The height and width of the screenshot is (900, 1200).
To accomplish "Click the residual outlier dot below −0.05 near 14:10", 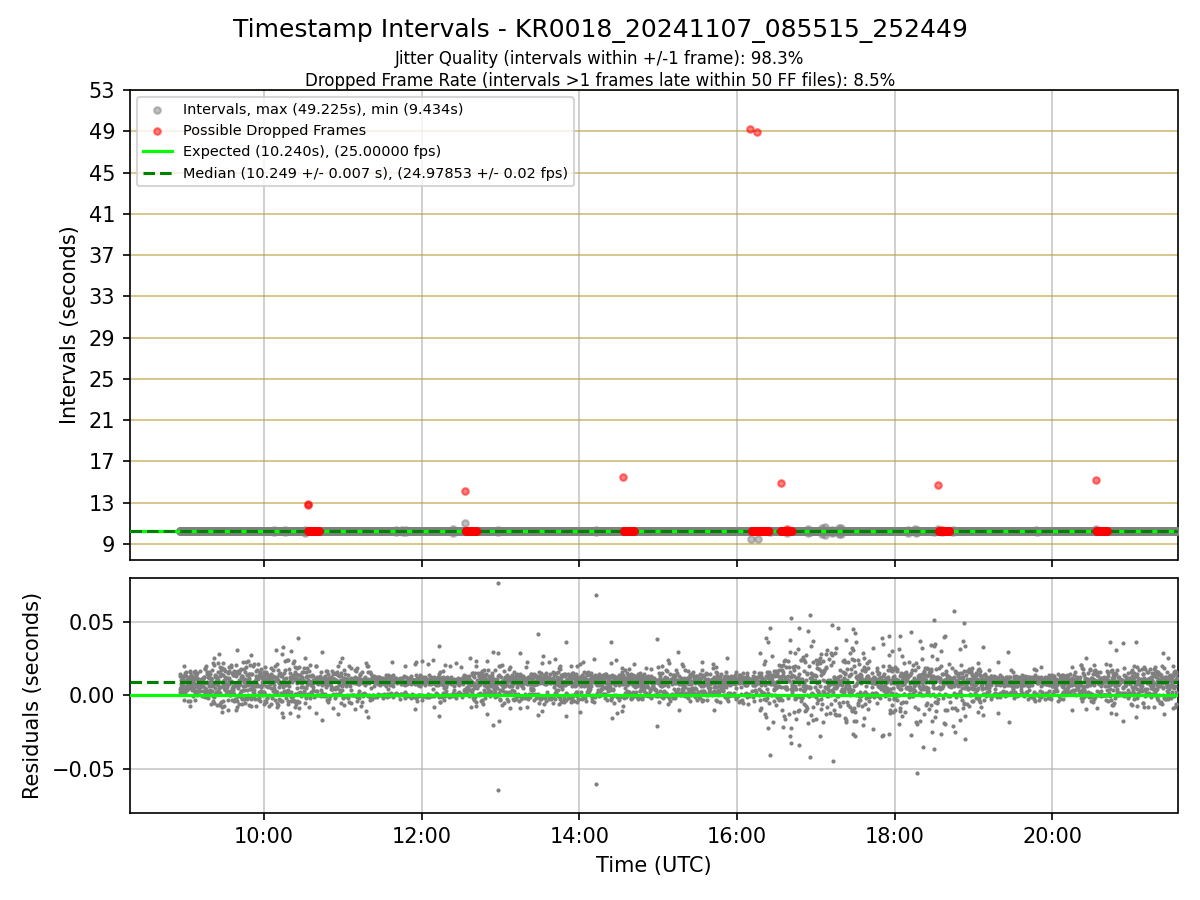I will point(596,784).
